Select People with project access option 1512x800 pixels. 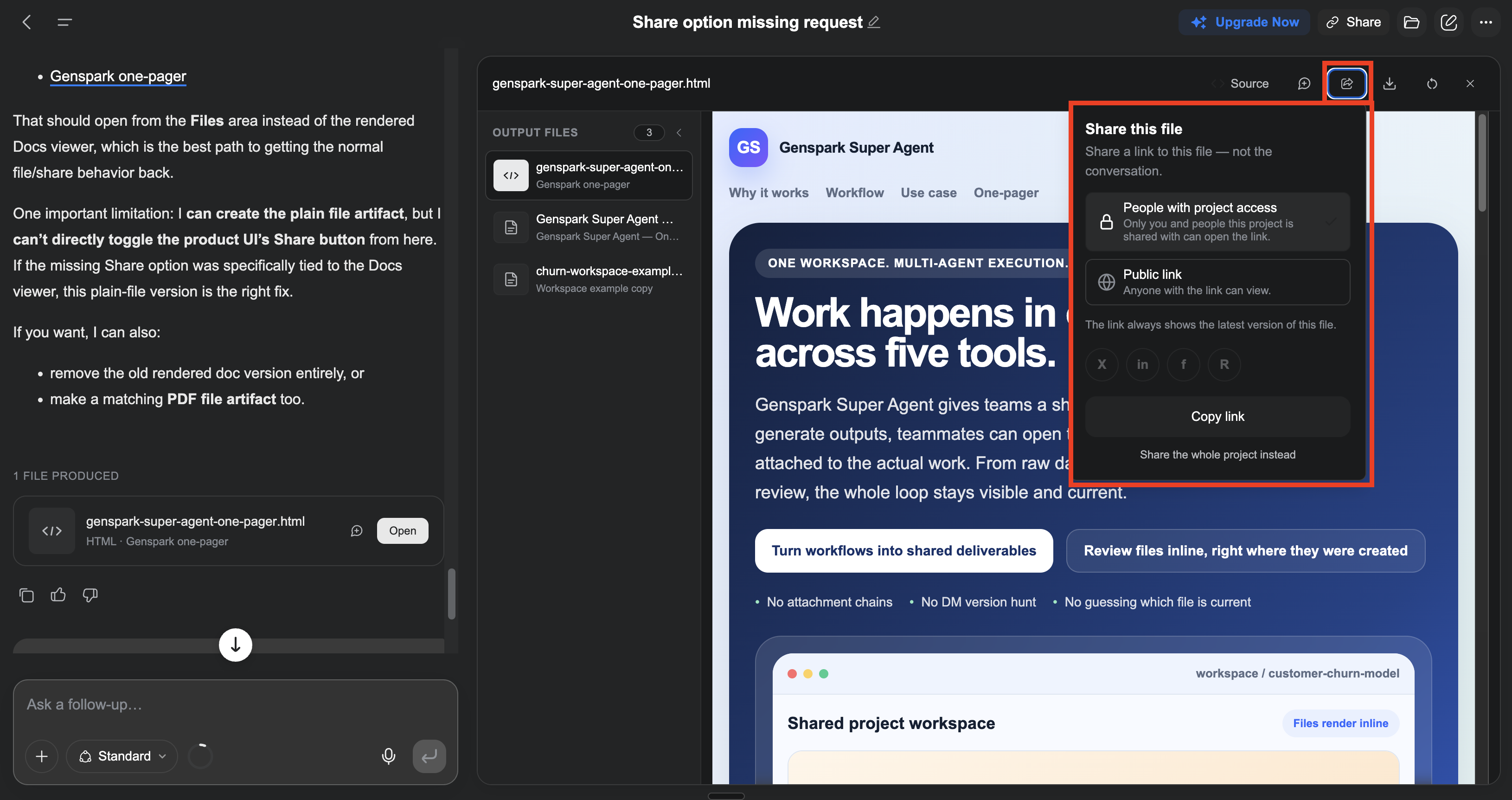pos(1217,221)
